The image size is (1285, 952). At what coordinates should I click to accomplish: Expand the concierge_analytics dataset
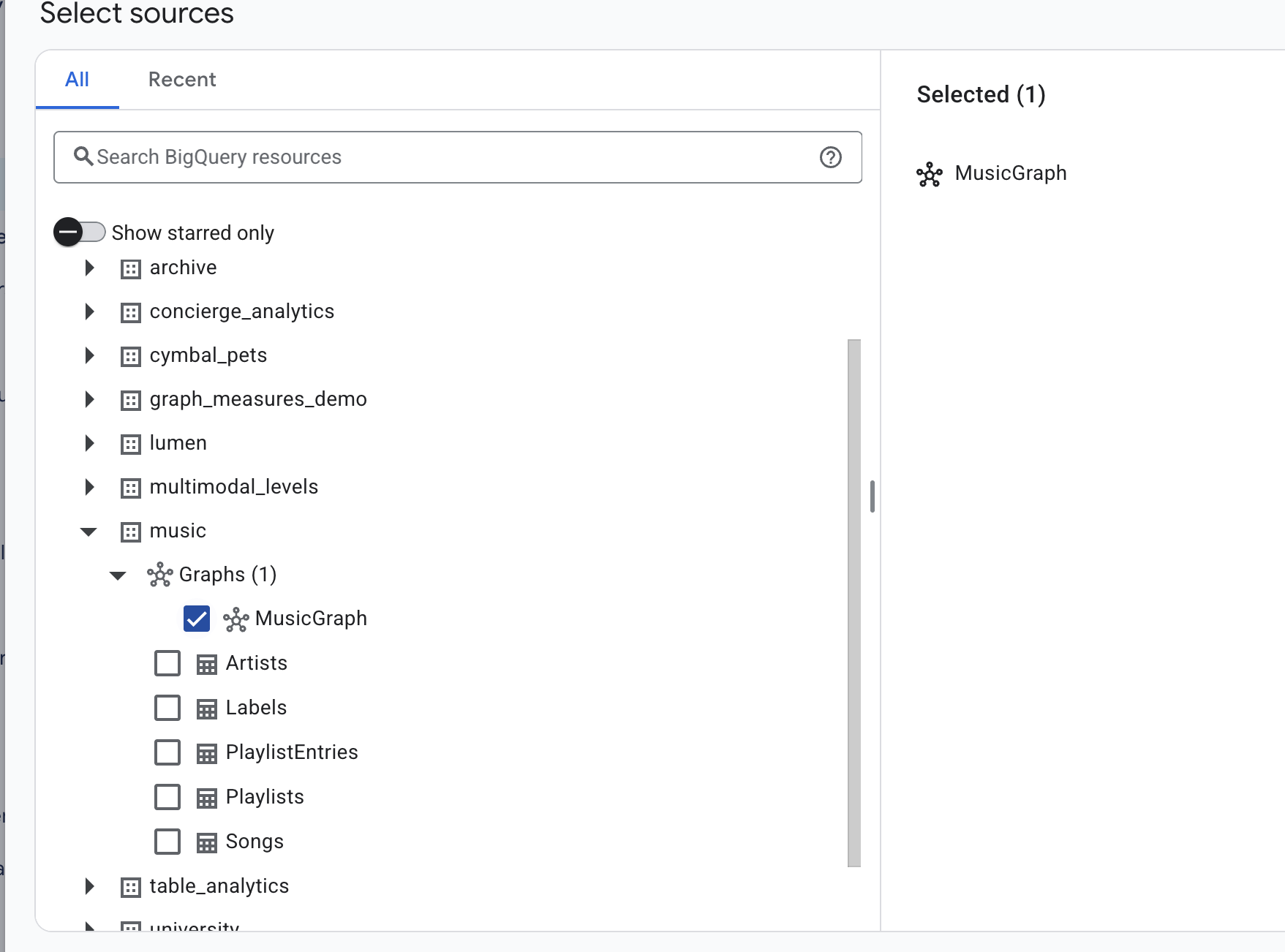[89, 311]
